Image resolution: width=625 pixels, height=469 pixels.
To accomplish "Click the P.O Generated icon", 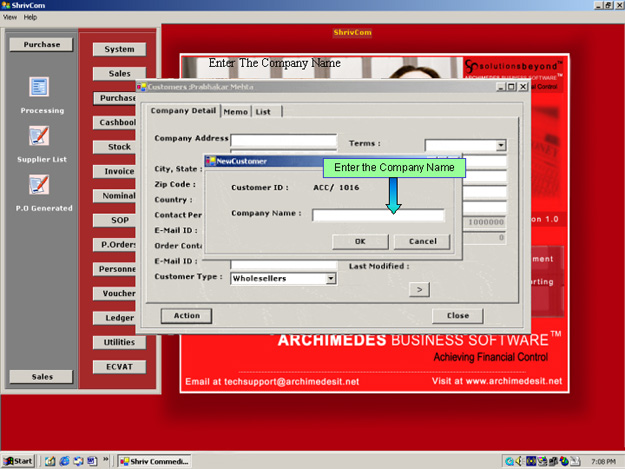I will click(39, 184).
